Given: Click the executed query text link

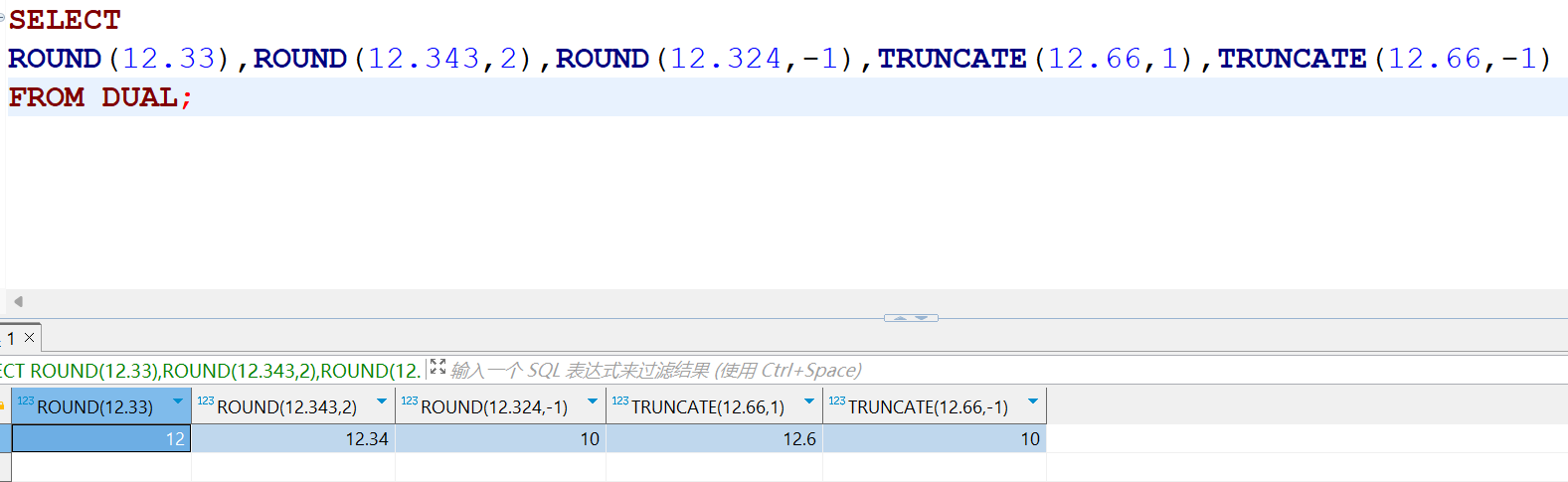Looking at the screenshot, I should [211, 371].
